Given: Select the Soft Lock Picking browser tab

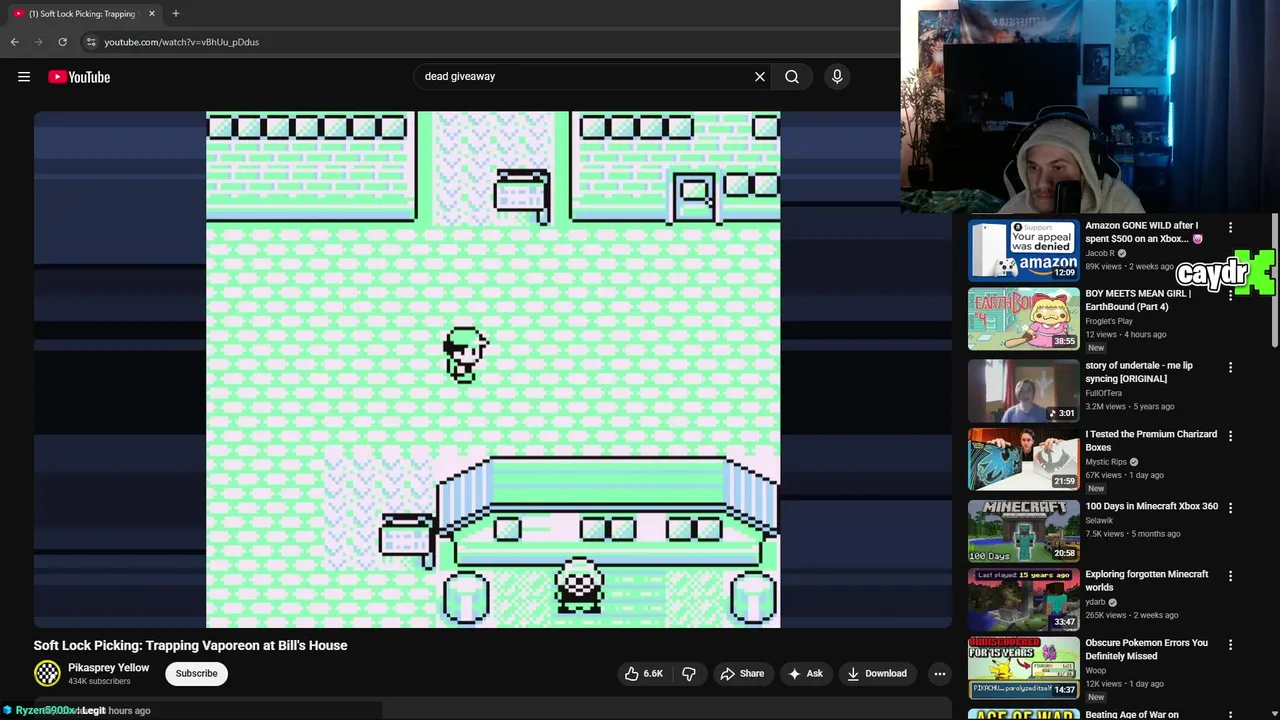Looking at the screenshot, I should pyautogui.click(x=83, y=14).
